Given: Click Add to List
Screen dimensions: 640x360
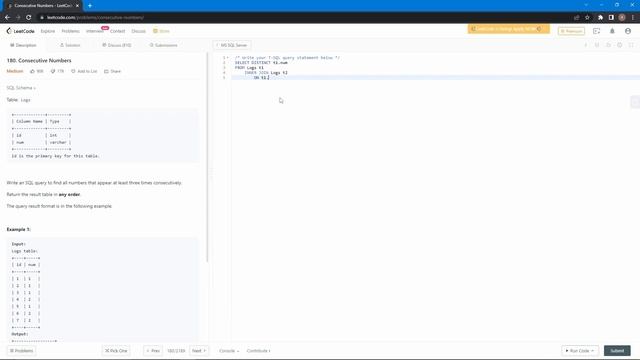Looking at the screenshot, I should tap(84, 71).
